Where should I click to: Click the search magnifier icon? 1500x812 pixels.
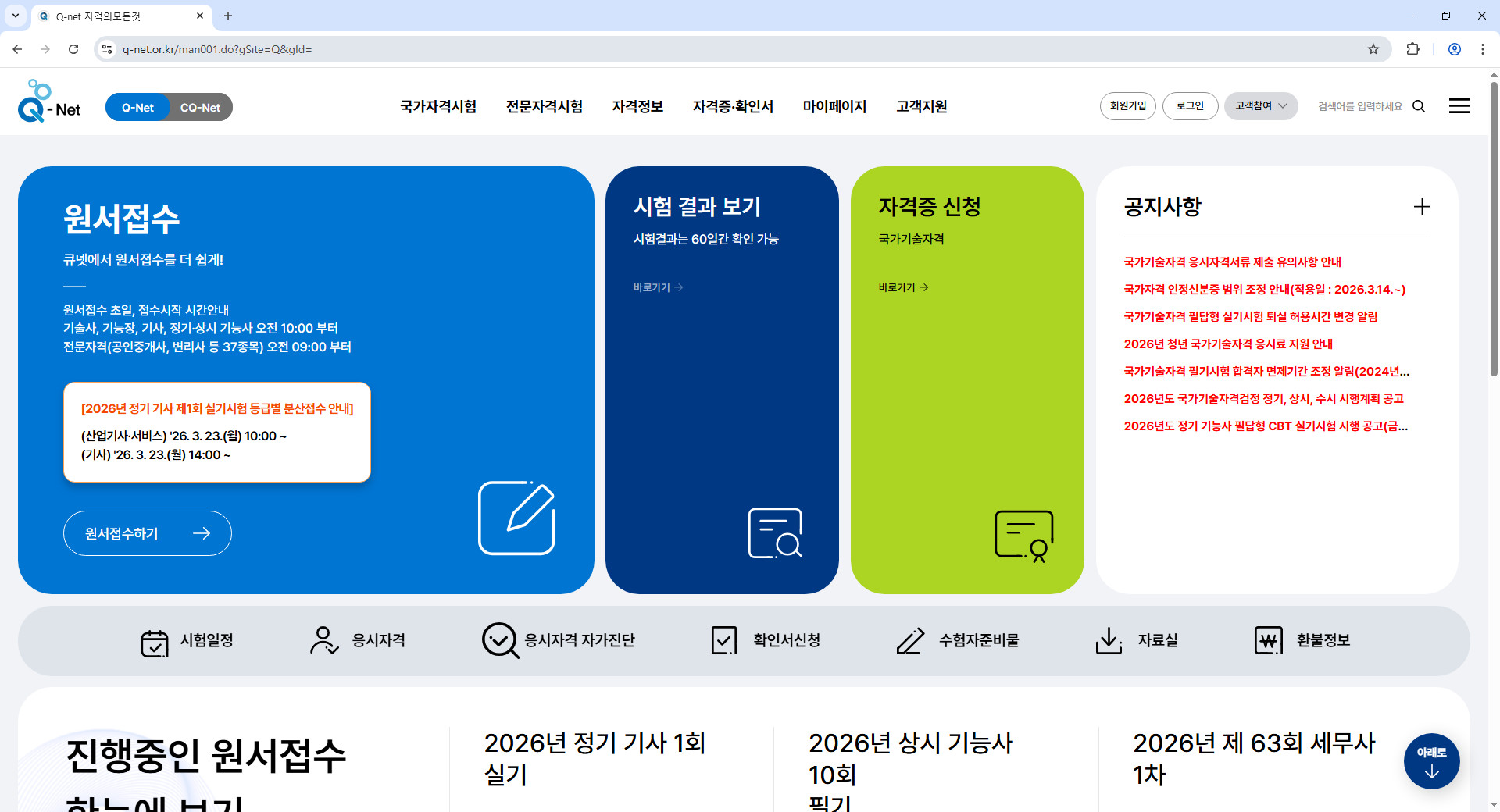[1419, 106]
